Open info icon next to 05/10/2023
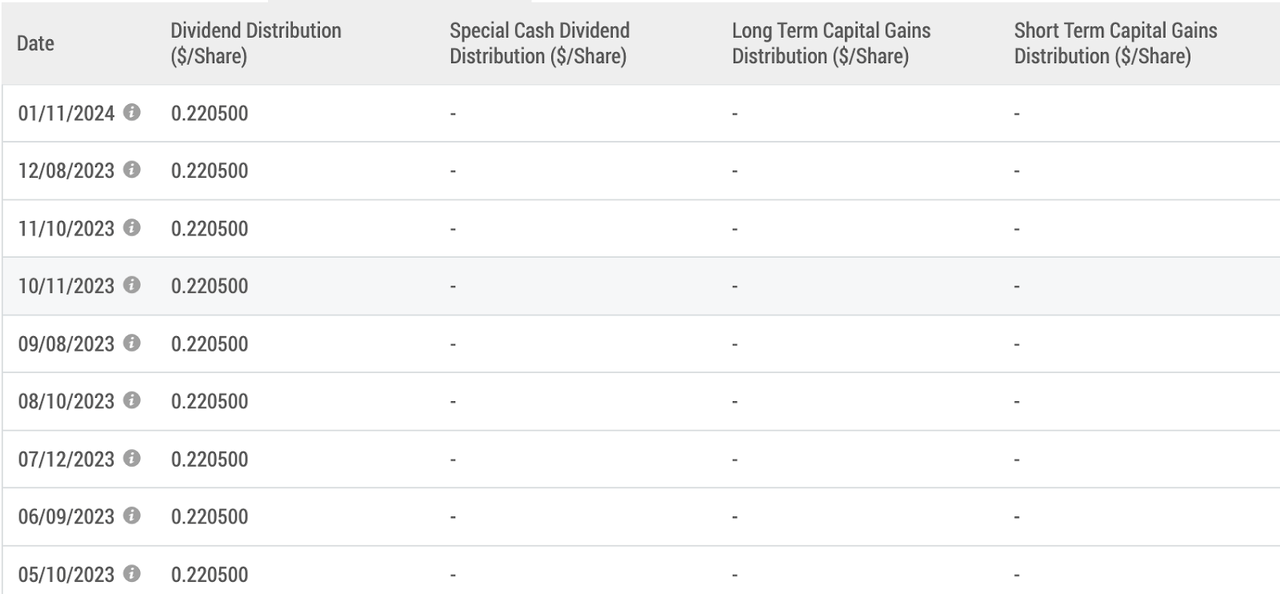Image resolution: width=1280 pixels, height=594 pixels. (x=132, y=573)
